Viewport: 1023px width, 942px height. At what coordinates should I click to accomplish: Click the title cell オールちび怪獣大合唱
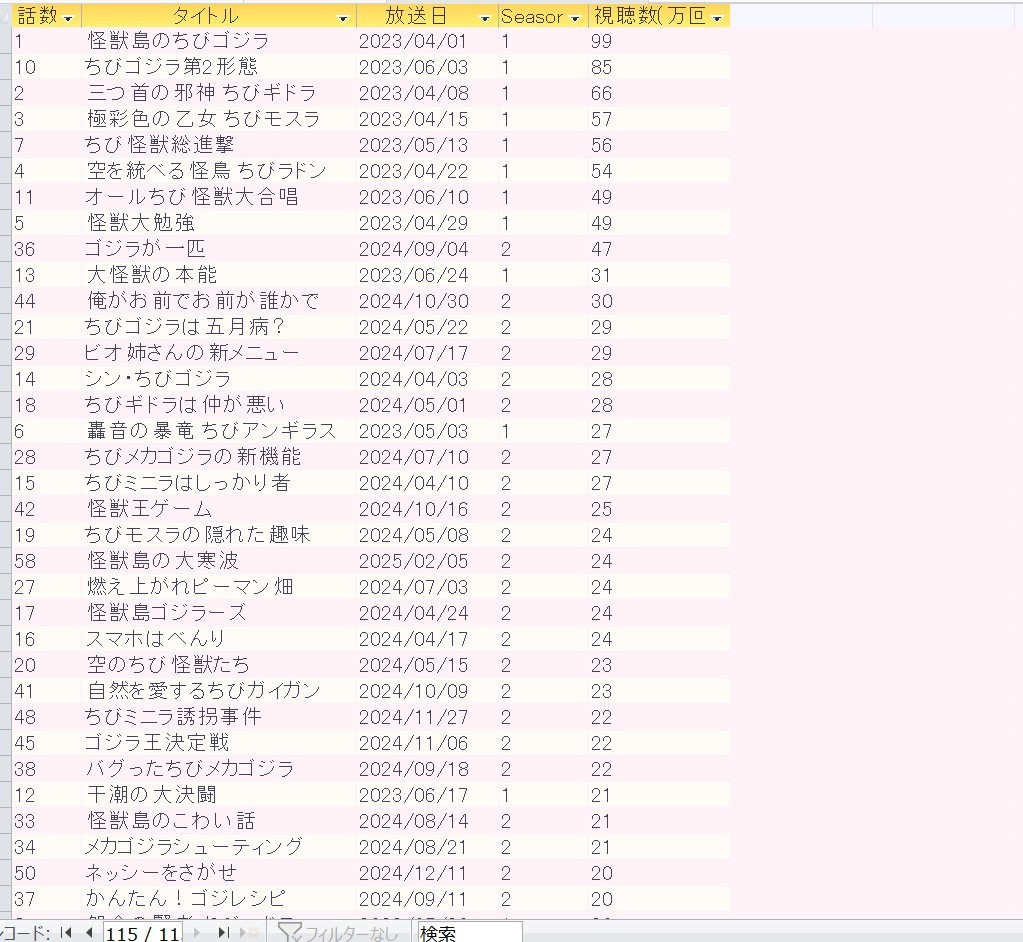click(219, 197)
